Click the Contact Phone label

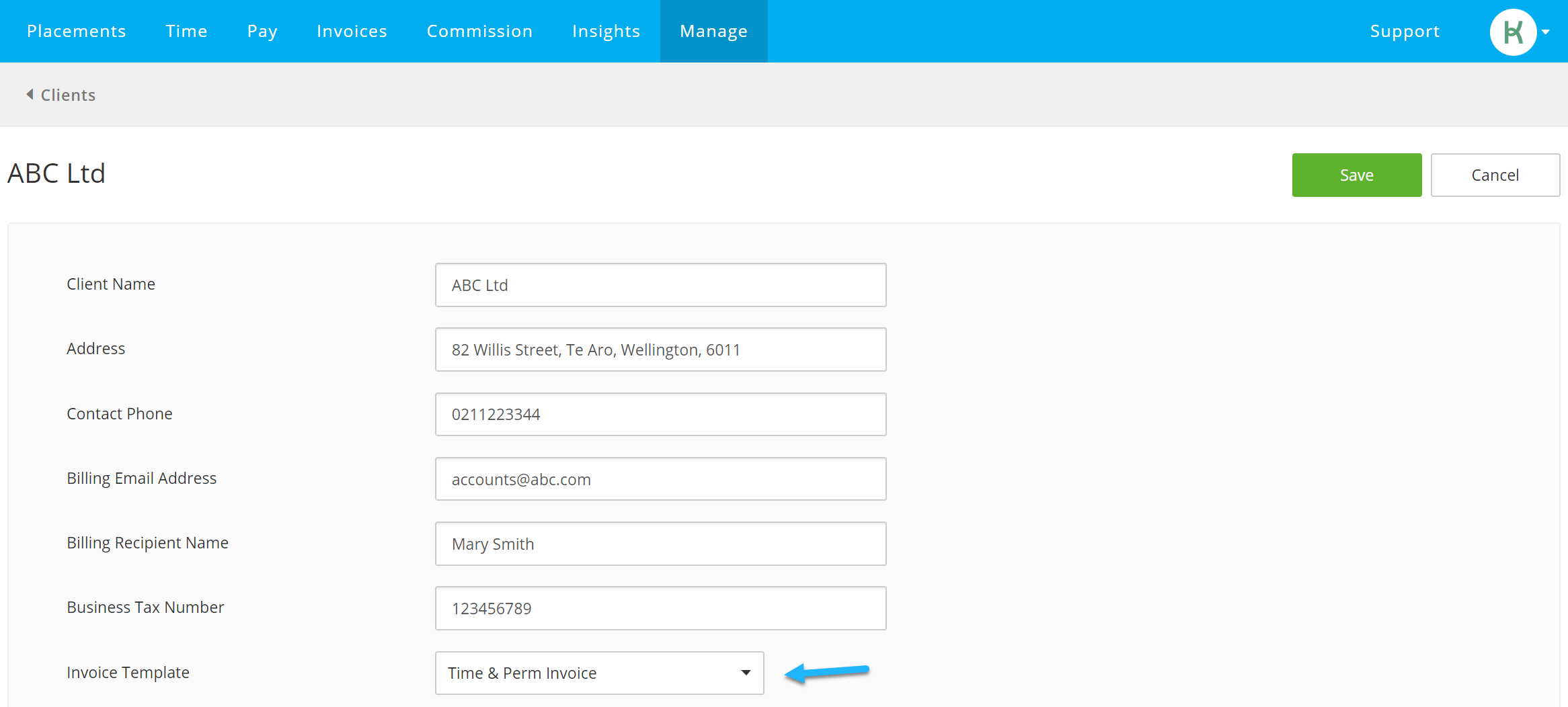(120, 414)
